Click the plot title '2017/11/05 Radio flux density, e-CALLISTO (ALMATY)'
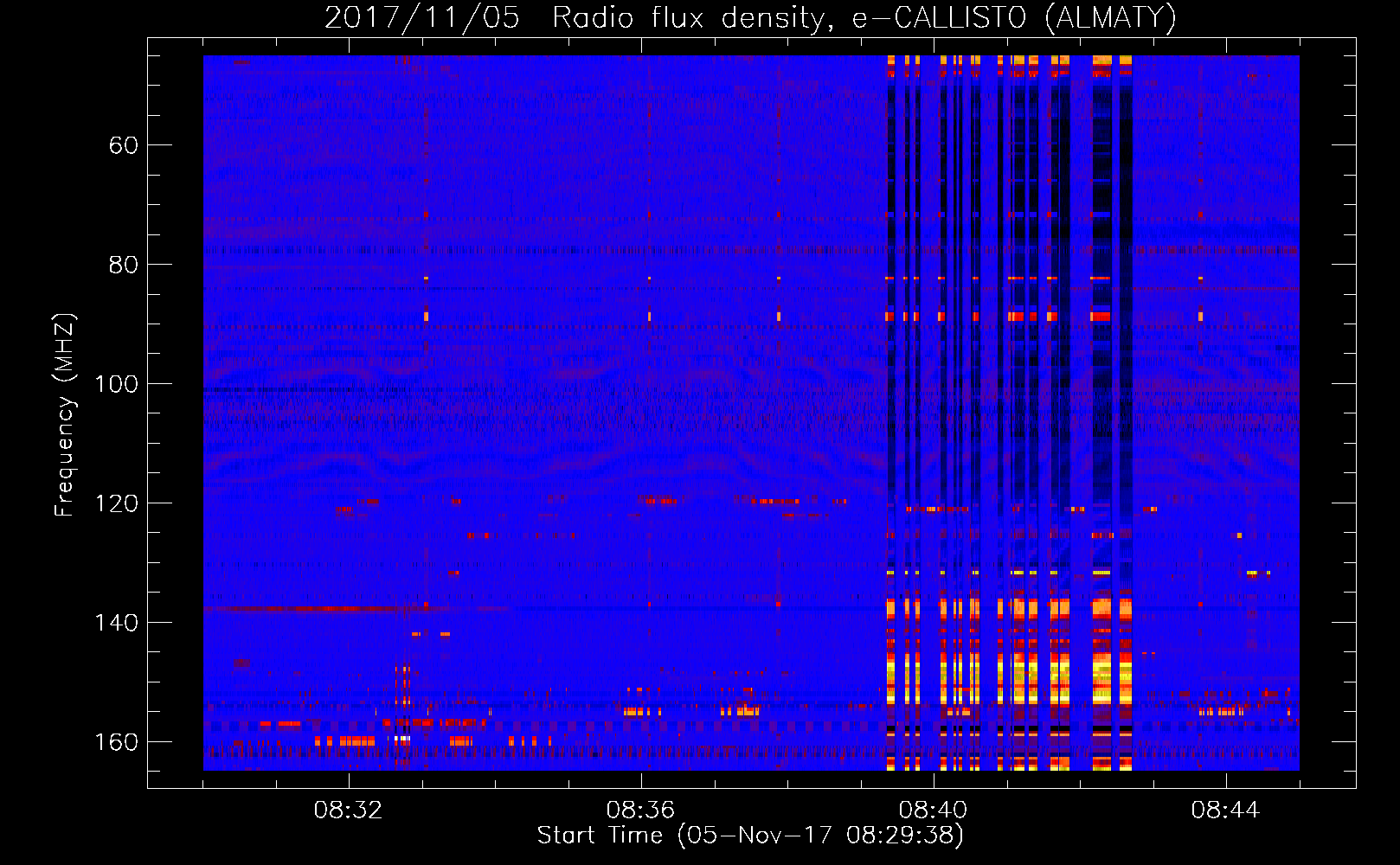The width and height of the screenshot is (1400, 865). pyautogui.click(x=750, y=18)
